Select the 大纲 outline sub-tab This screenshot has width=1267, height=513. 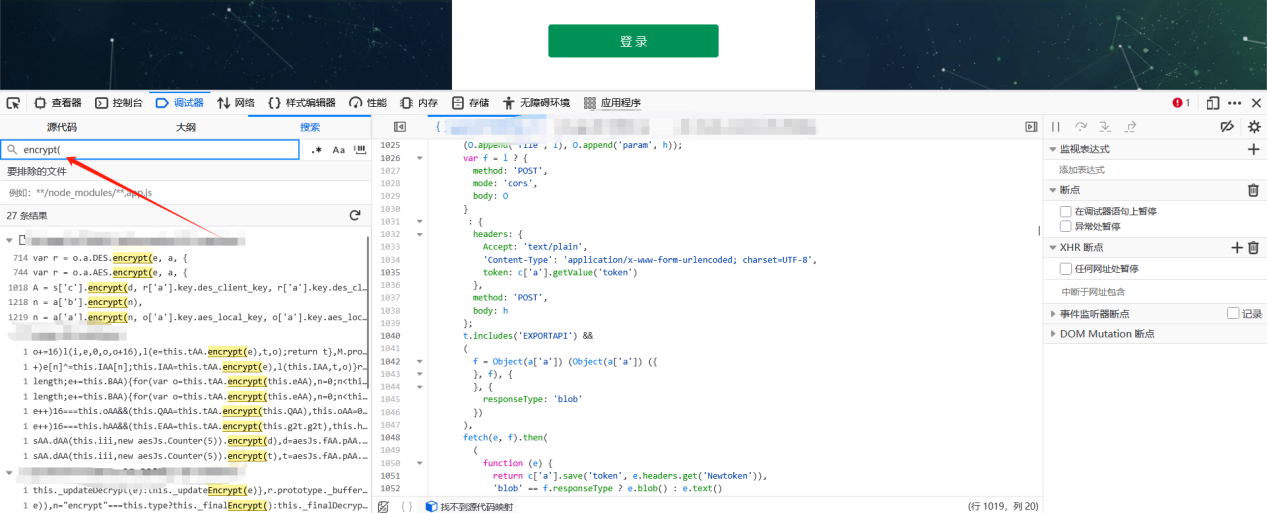click(x=186, y=127)
